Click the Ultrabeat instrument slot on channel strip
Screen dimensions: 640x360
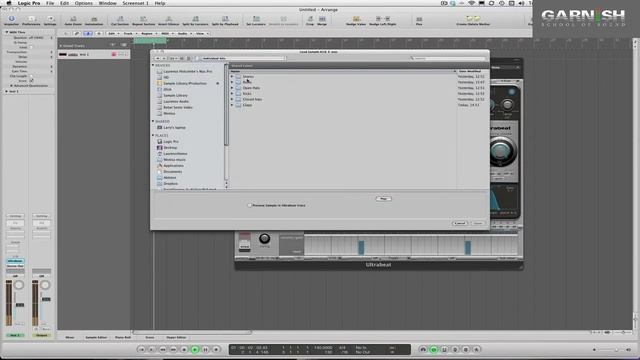(15, 261)
